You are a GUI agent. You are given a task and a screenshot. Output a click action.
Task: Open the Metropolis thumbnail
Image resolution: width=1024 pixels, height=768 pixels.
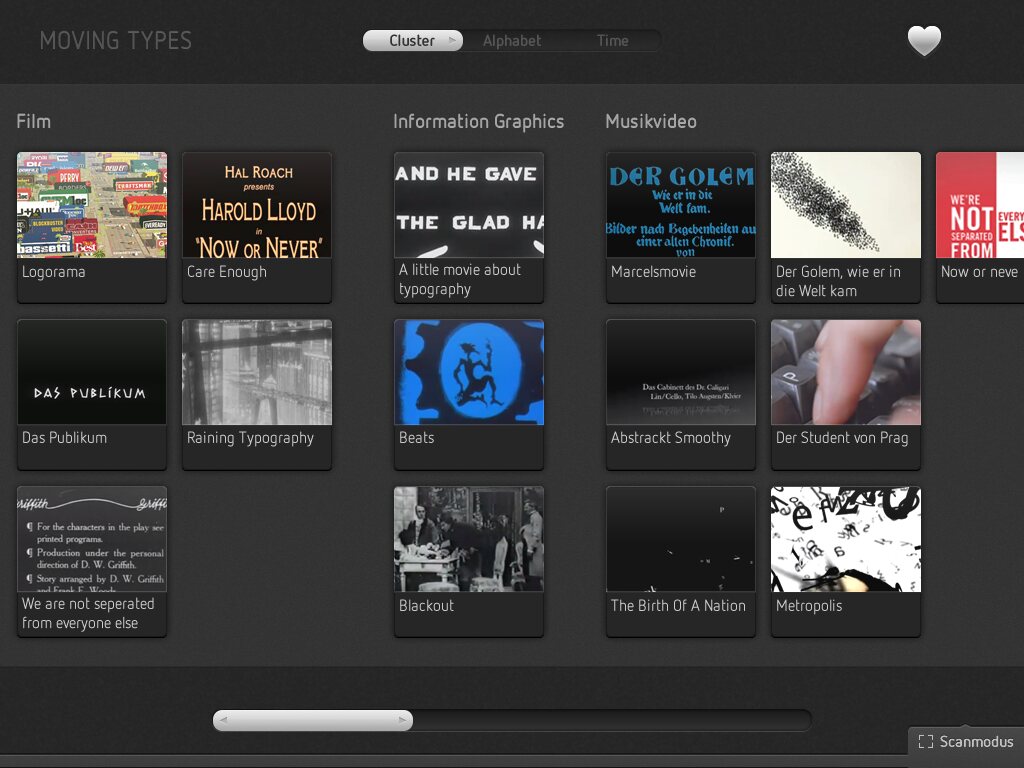pyautogui.click(x=846, y=539)
